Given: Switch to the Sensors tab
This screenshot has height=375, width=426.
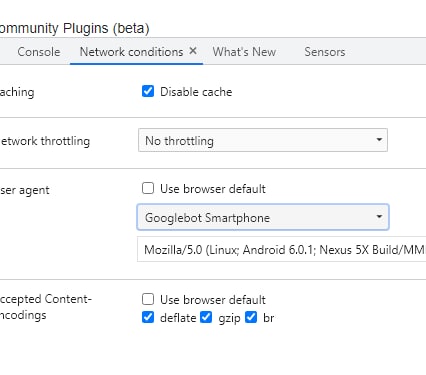Looking at the screenshot, I should coord(325,52).
